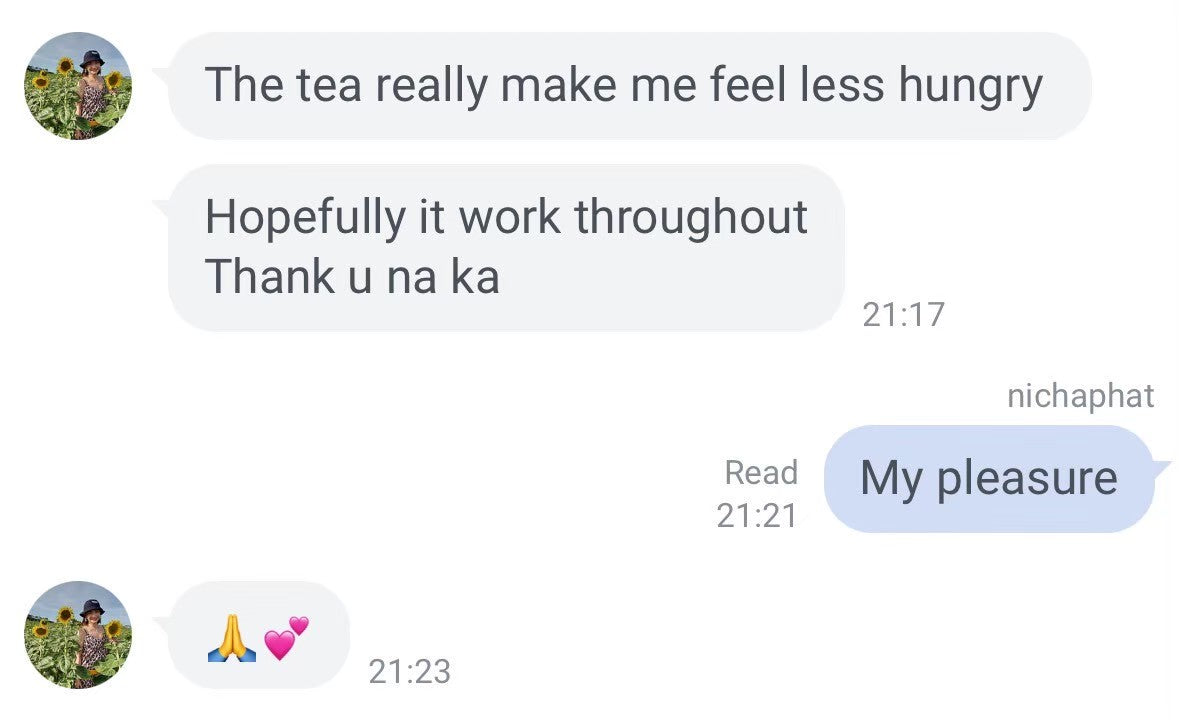Click the "Thank u na ka" line

(352, 276)
